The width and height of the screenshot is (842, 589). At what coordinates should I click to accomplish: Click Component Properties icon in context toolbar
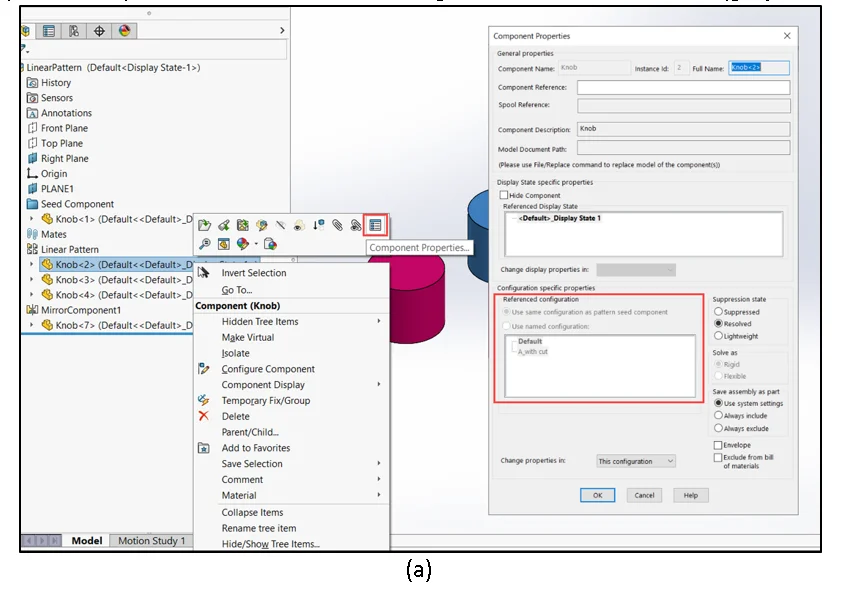[375, 226]
